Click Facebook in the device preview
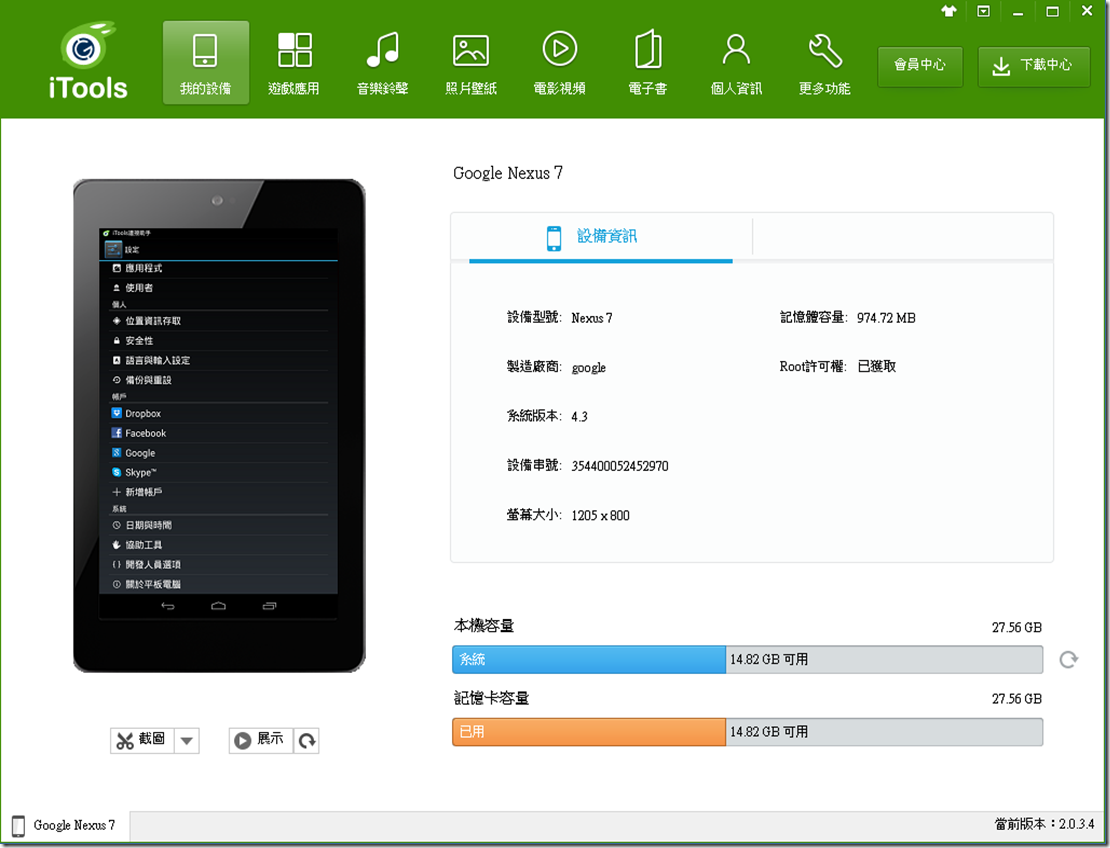This screenshot has width=1110, height=848. coord(146,433)
